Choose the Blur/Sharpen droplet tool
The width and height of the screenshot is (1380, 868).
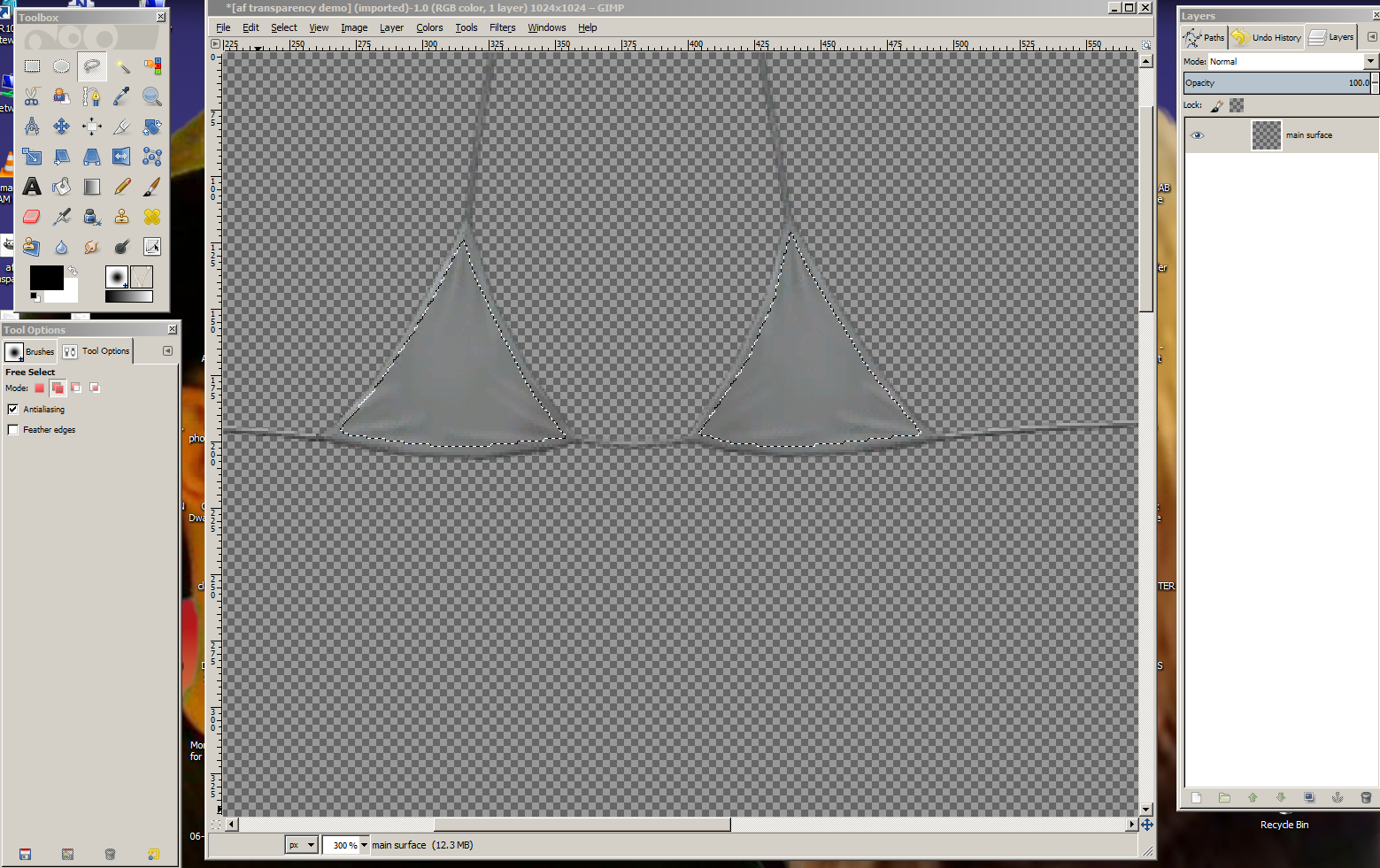(61, 247)
